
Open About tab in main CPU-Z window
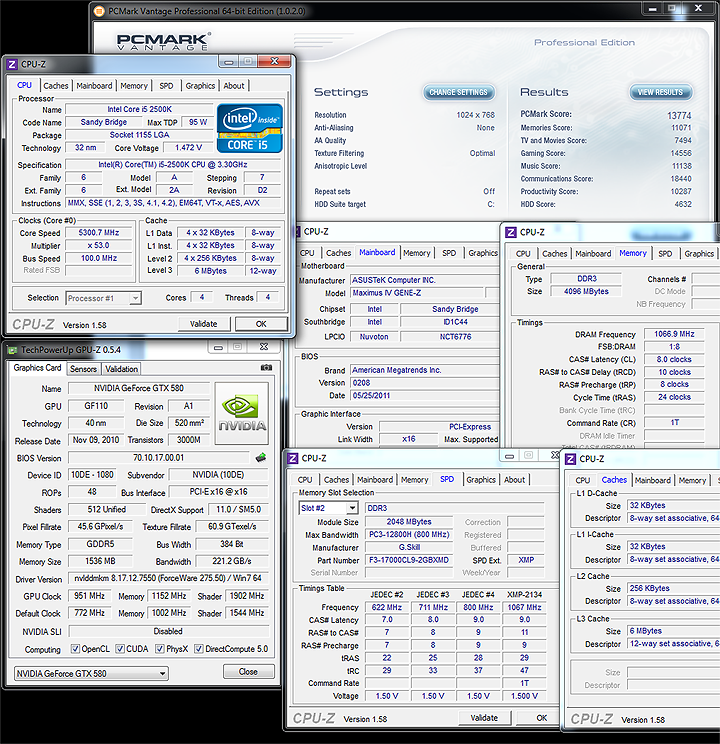234,86
